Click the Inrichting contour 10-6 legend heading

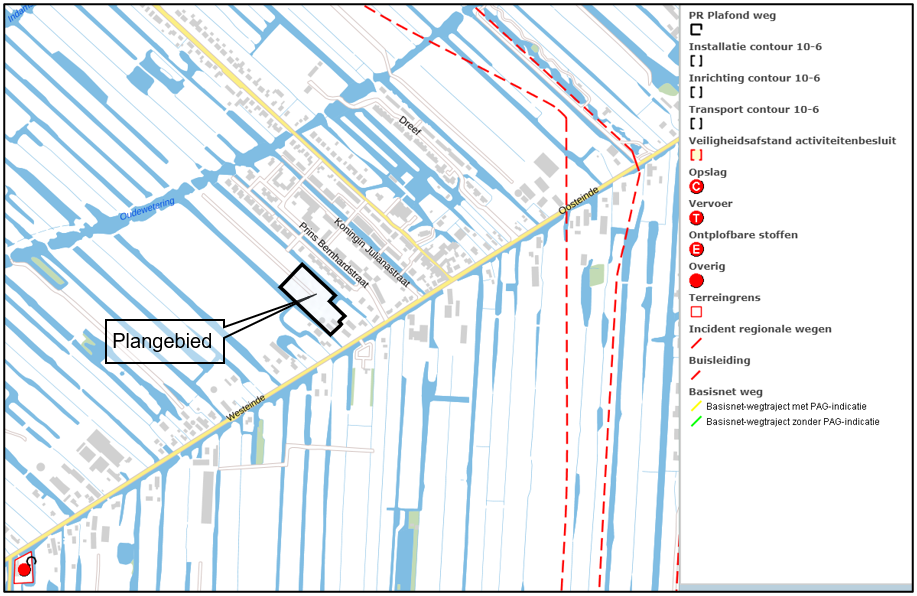click(754, 78)
